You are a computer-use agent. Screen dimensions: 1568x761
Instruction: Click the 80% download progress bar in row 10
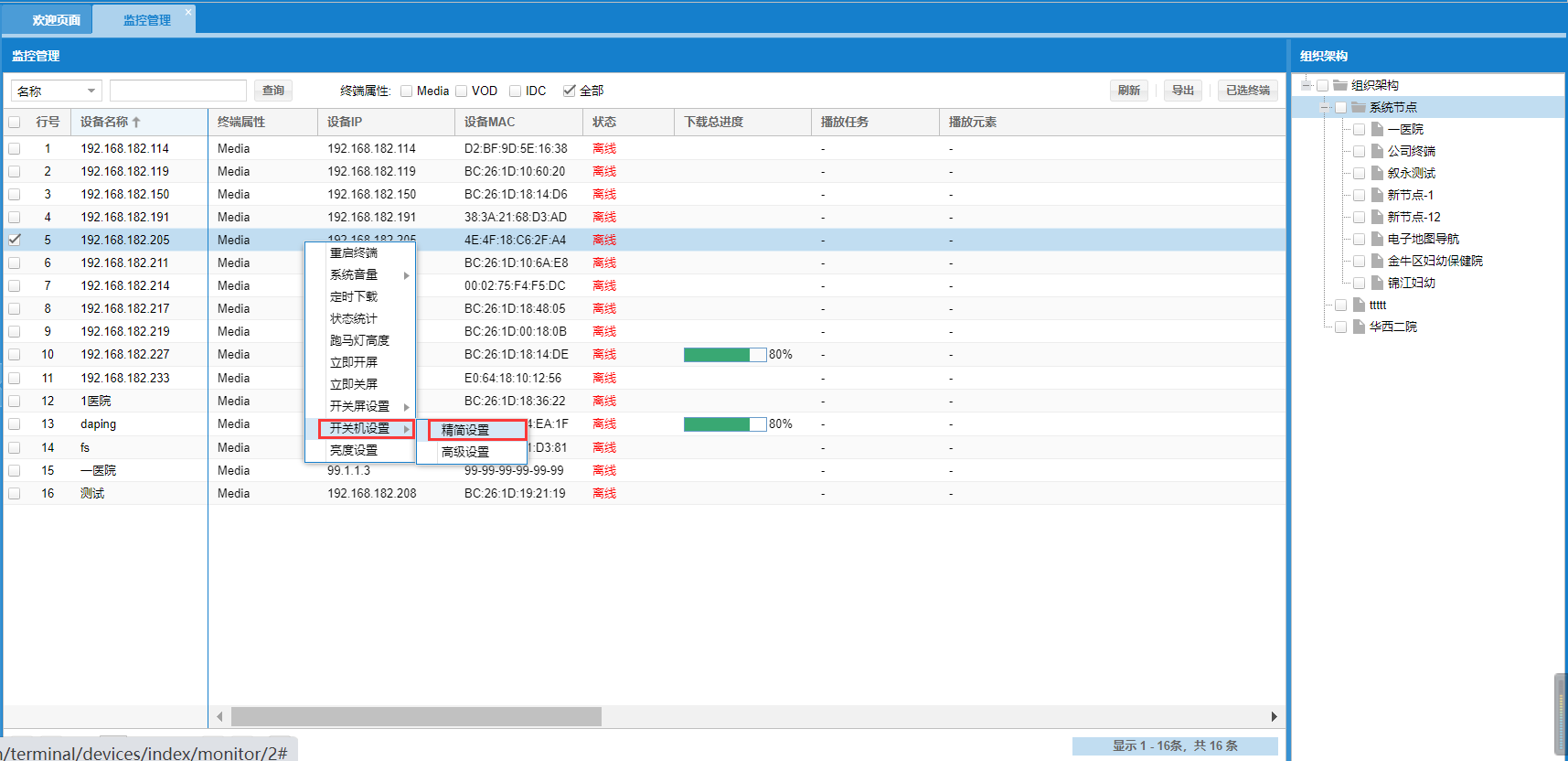coord(725,355)
